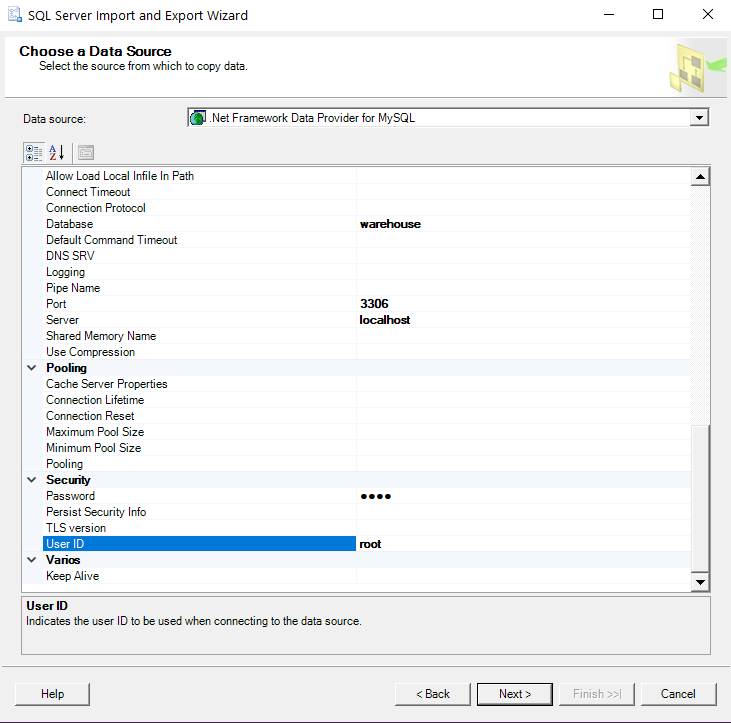Click the Property Pages icon
The image size is (731, 723).
coord(86,152)
